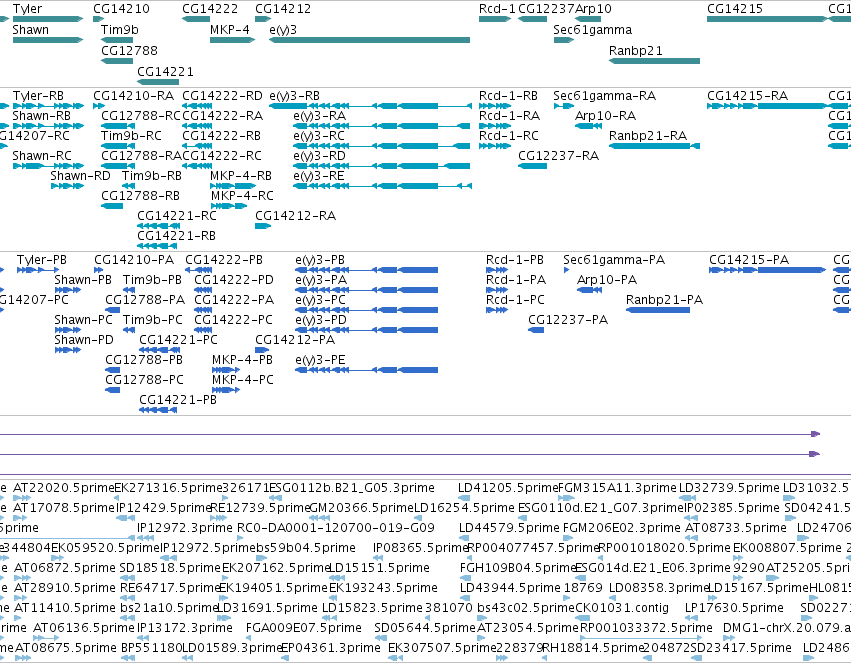Viewport: 851px width, 663px height.
Task: Select the e(y)3-RD transcript glyph
Action: tap(382, 166)
